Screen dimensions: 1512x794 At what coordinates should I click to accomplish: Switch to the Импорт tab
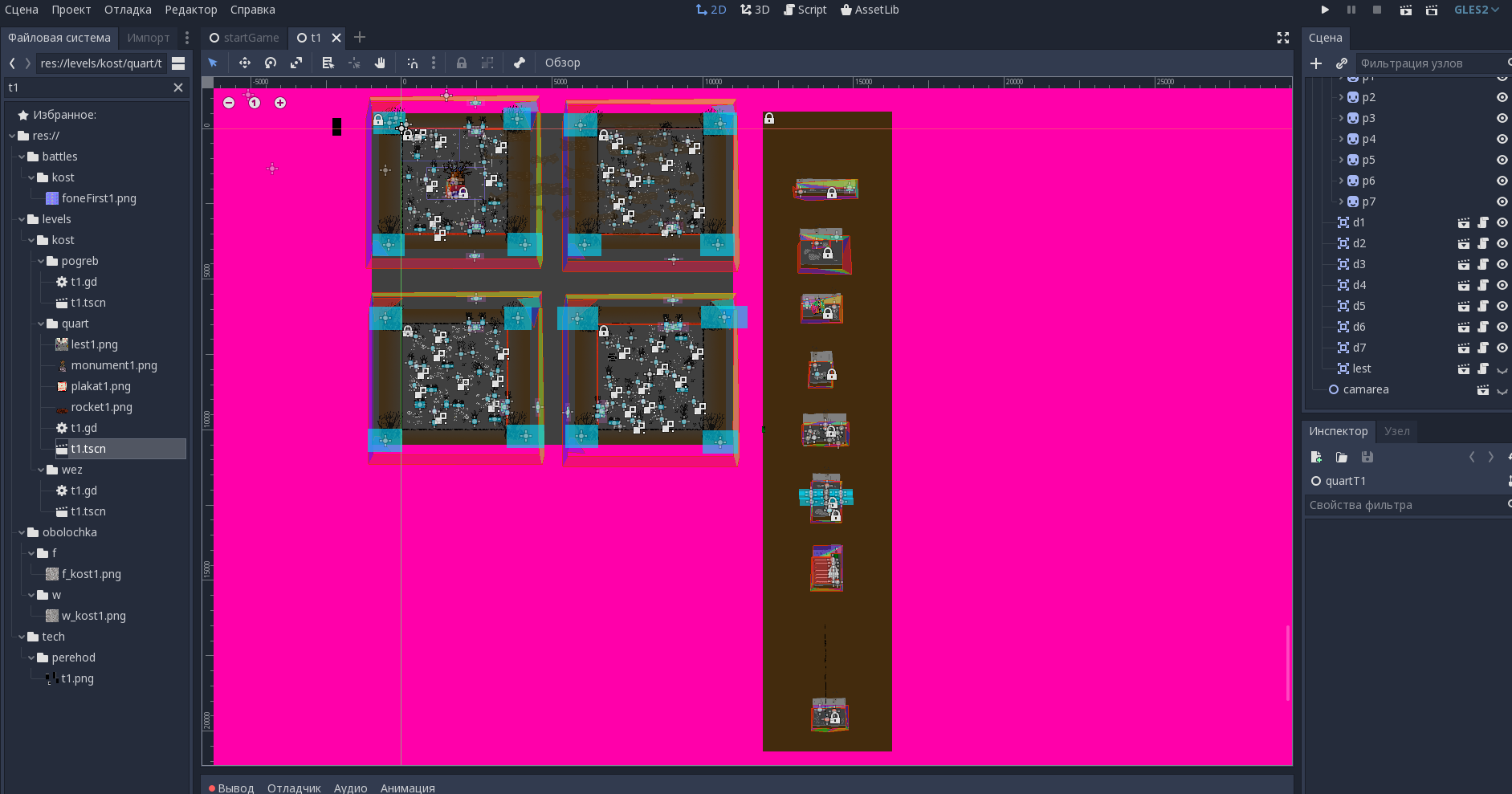point(149,38)
